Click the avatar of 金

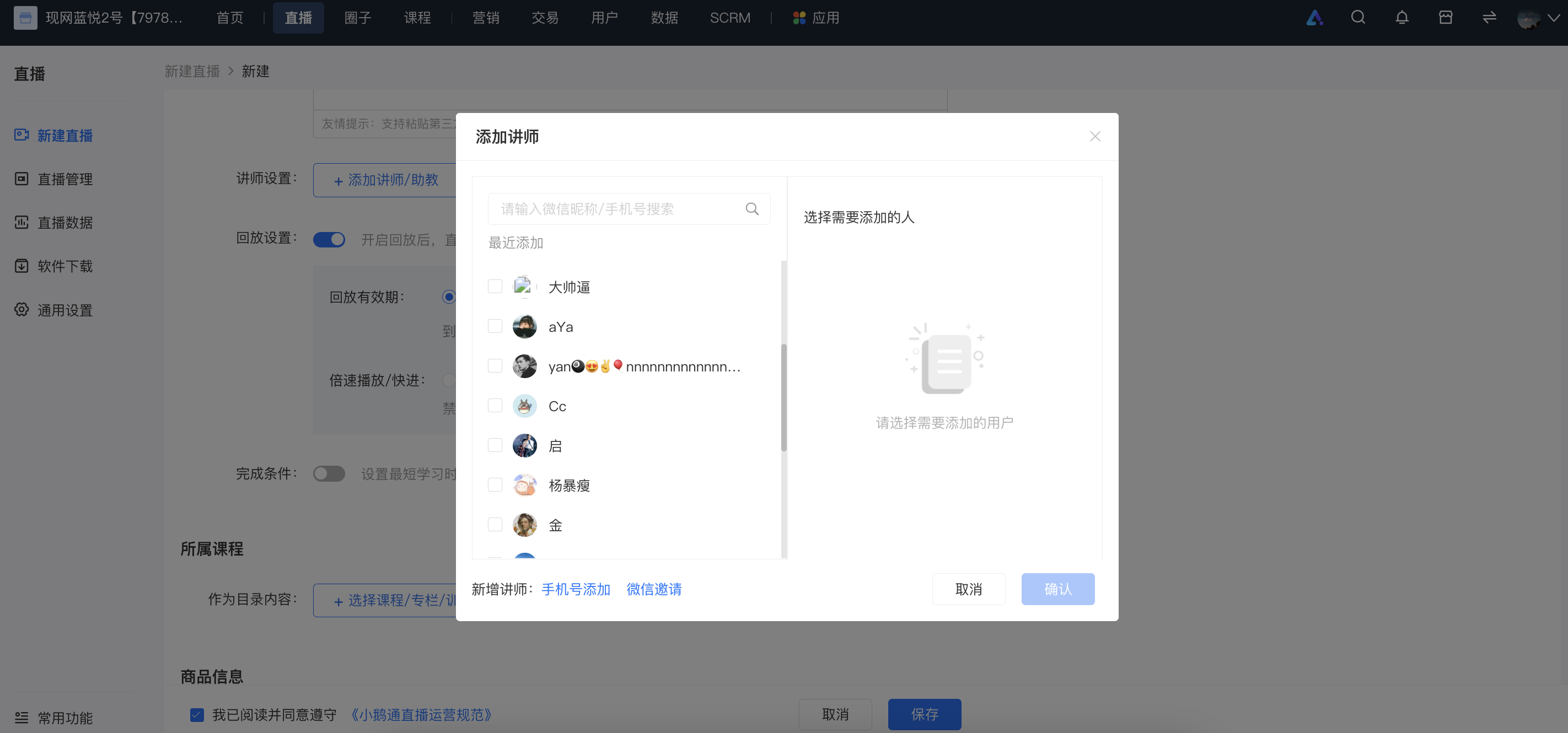coord(524,524)
